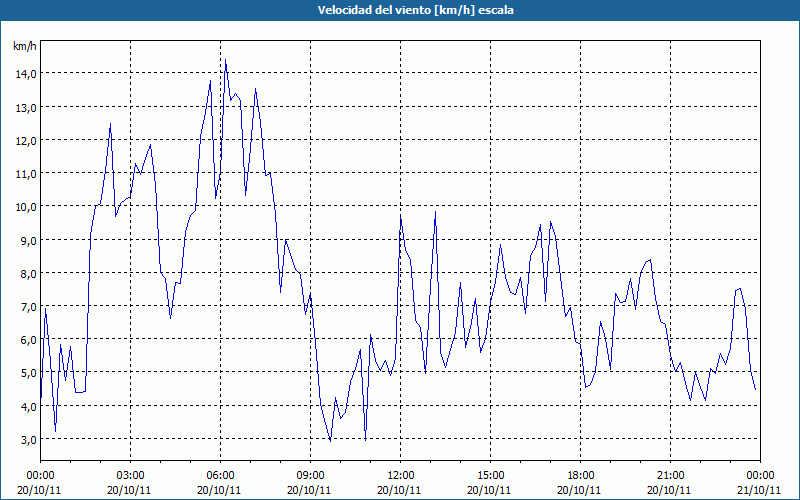Click the '18:00' time label on x-axis

[580, 476]
